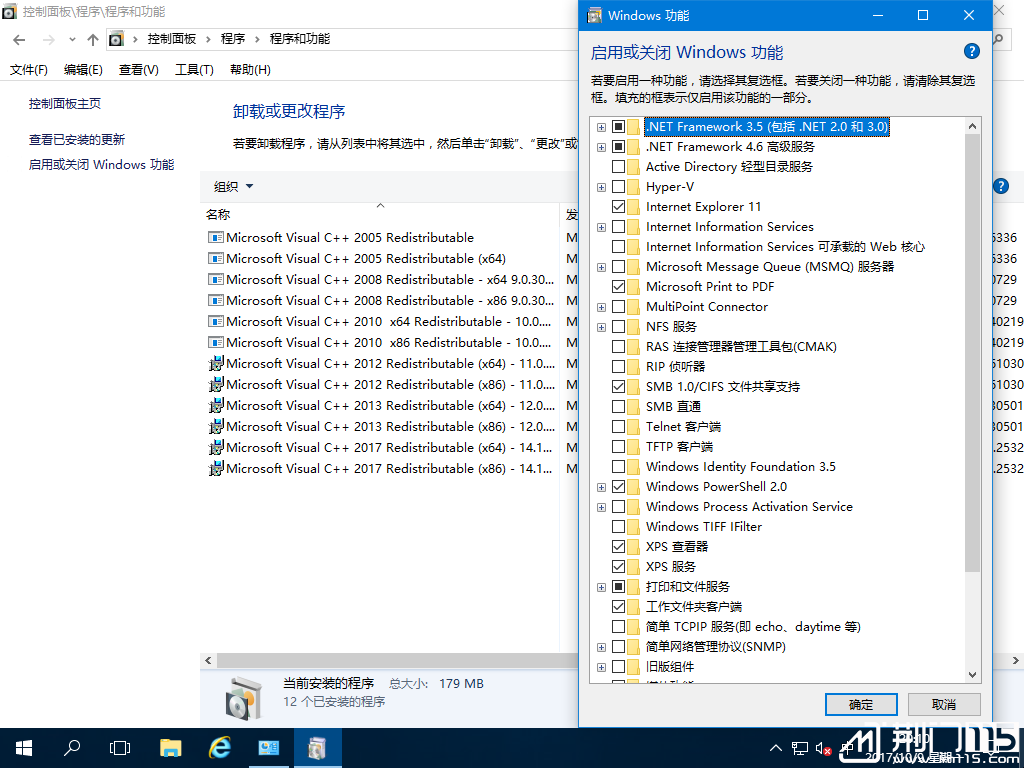
Task: Click Hyper-V folder icon
Action: (633, 187)
